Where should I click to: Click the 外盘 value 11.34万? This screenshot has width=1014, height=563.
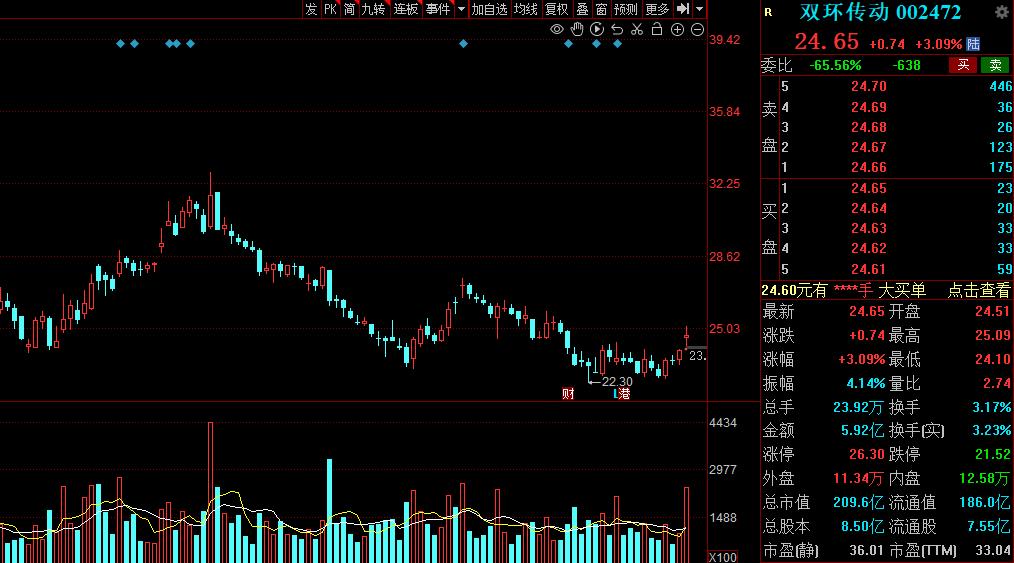point(858,478)
